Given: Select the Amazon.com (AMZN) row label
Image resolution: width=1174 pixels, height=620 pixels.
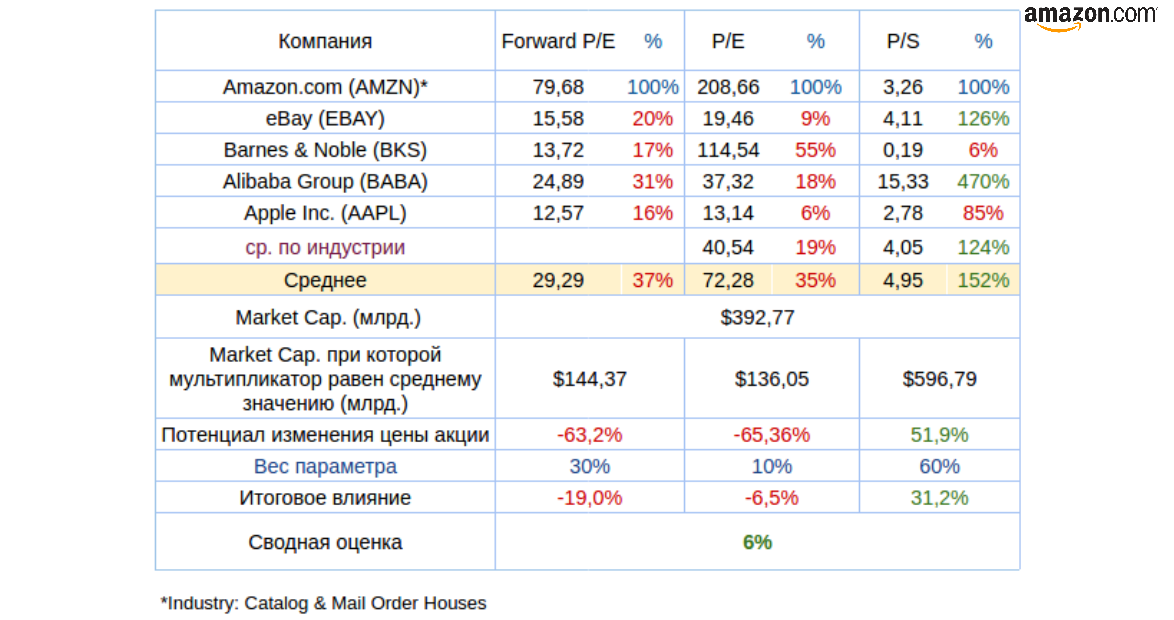Looking at the screenshot, I should tap(325, 87).
